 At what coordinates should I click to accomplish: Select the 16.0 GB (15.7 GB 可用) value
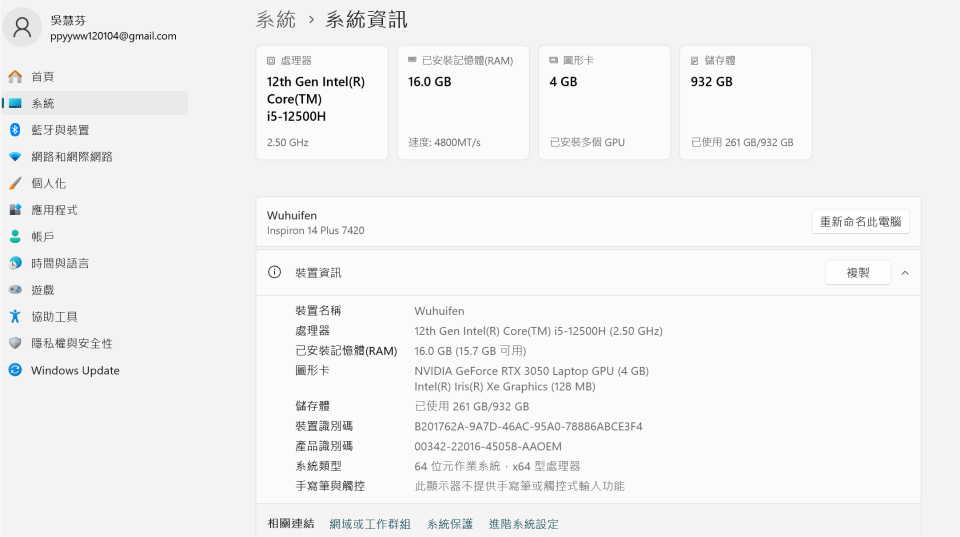[x=470, y=351]
